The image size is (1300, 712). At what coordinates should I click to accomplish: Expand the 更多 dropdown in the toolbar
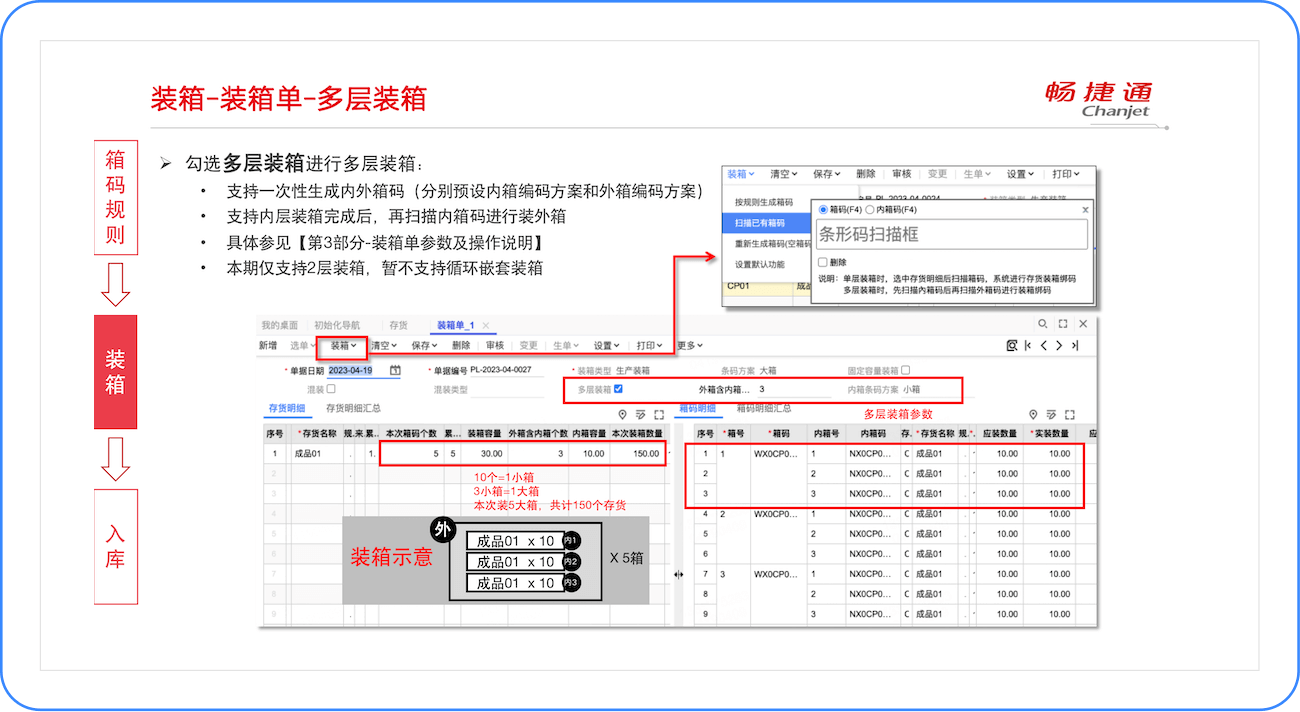(x=686, y=345)
